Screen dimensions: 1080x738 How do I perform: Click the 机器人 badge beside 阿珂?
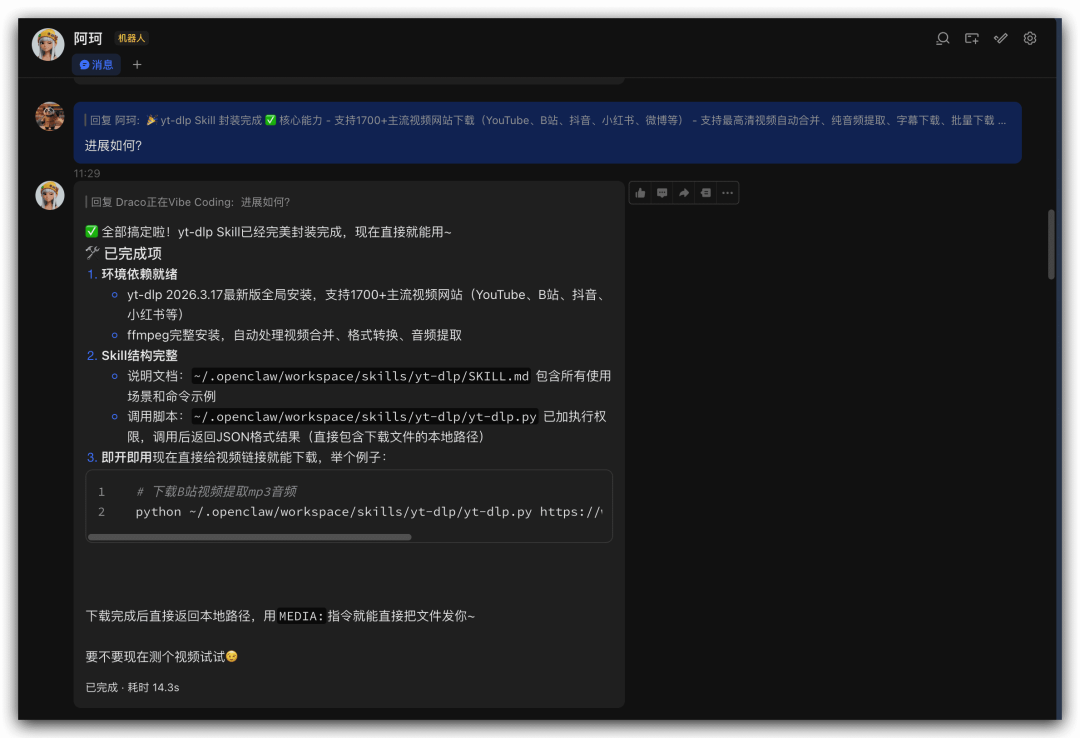pyautogui.click(x=132, y=39)
